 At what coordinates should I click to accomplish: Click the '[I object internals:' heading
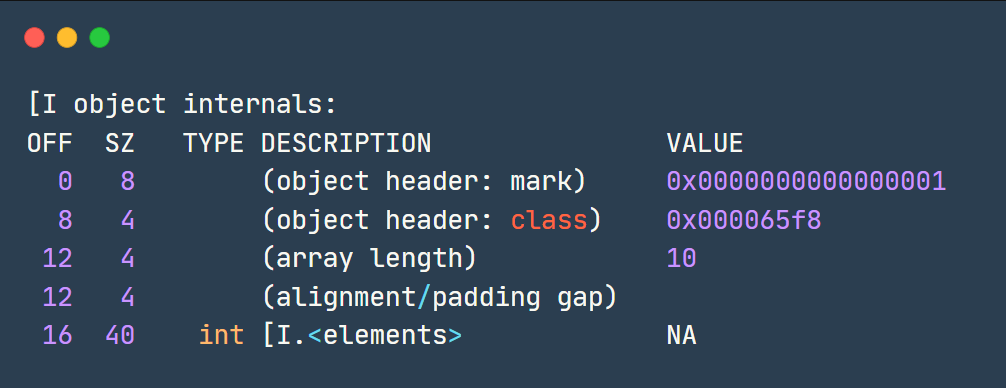click(x=182, y=105)
